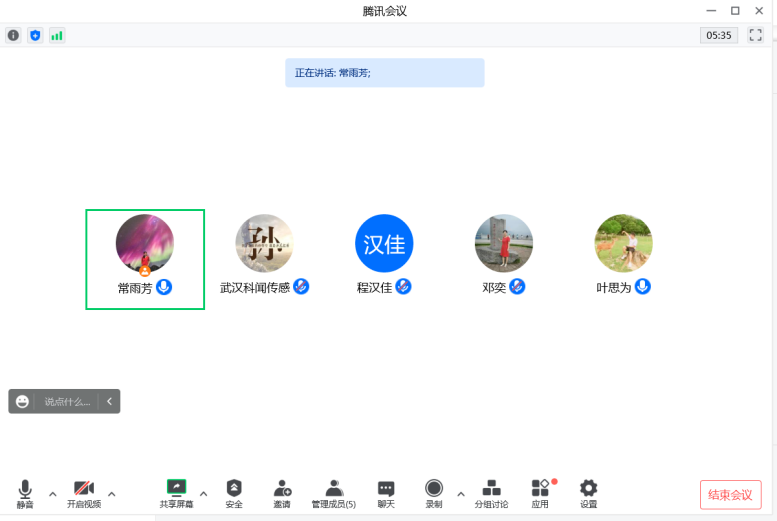Expand video options arrow beside 开启视频
This screenshot has width=777, height=521.
[x=111, y=493]
